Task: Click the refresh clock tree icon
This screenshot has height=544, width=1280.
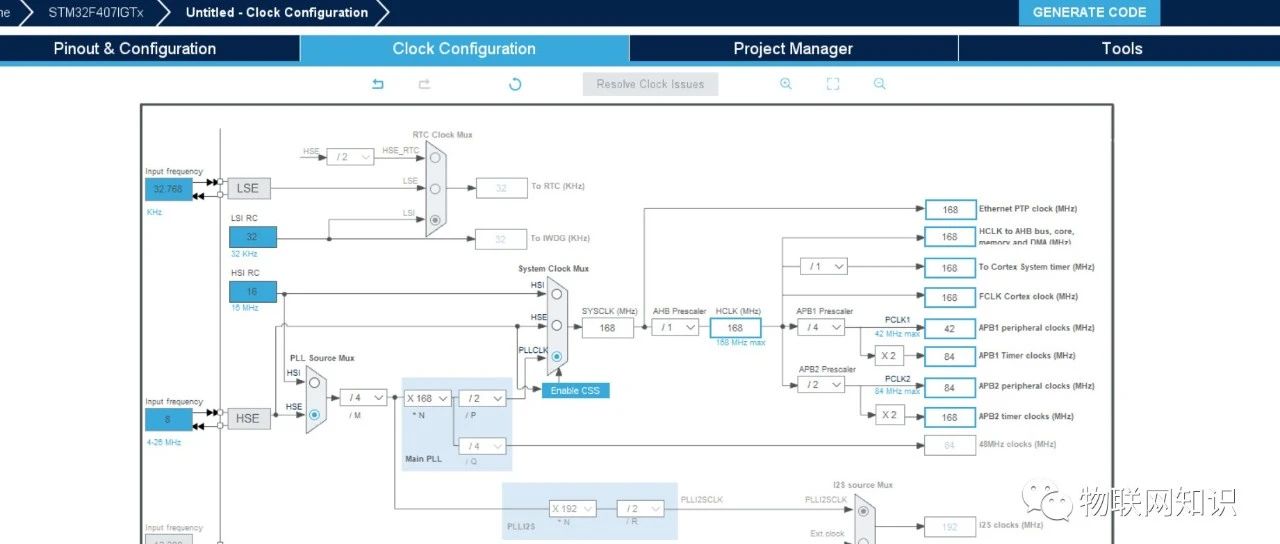Action: coord(515,84)
